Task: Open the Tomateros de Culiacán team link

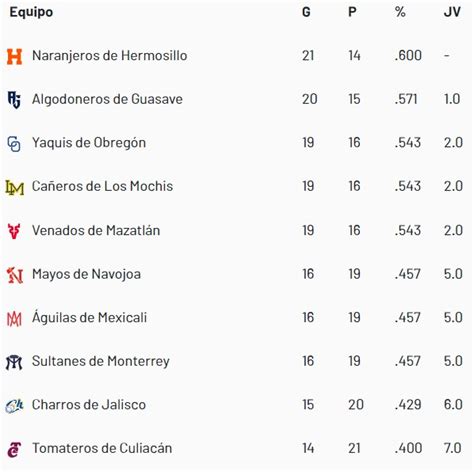Action: (x=102, y=448)
